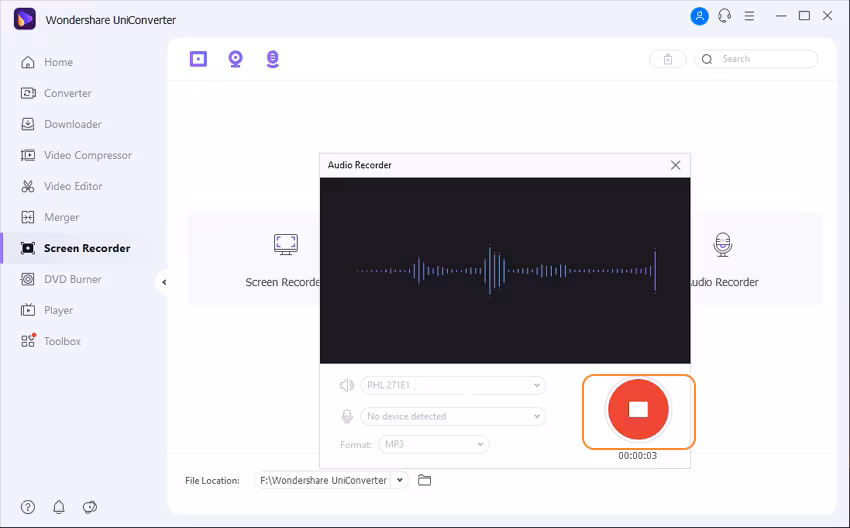This screenshot has width=850, height=528.
Task: Click the trash delete button
Action: pyautogui.click(x=668, y=59)
